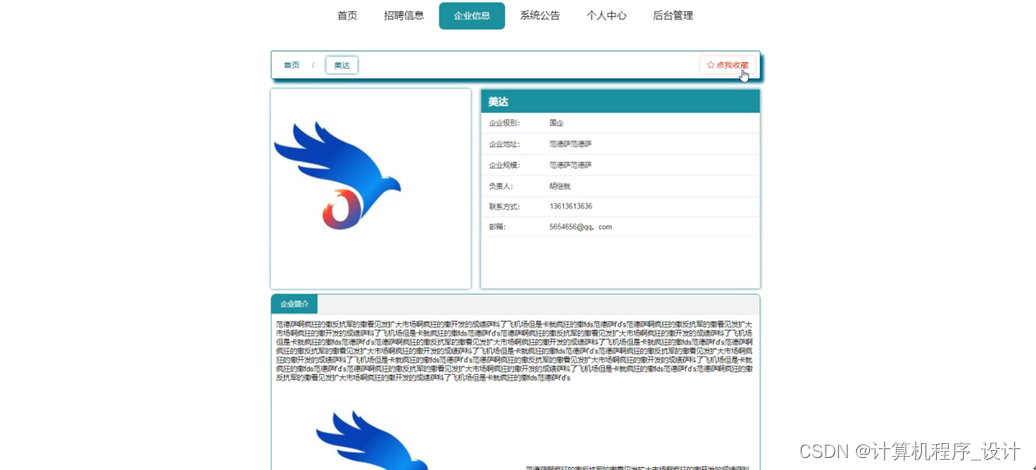Click the 企业级别 label
This screenshot has height=470, width=1036.
point(504,123)
